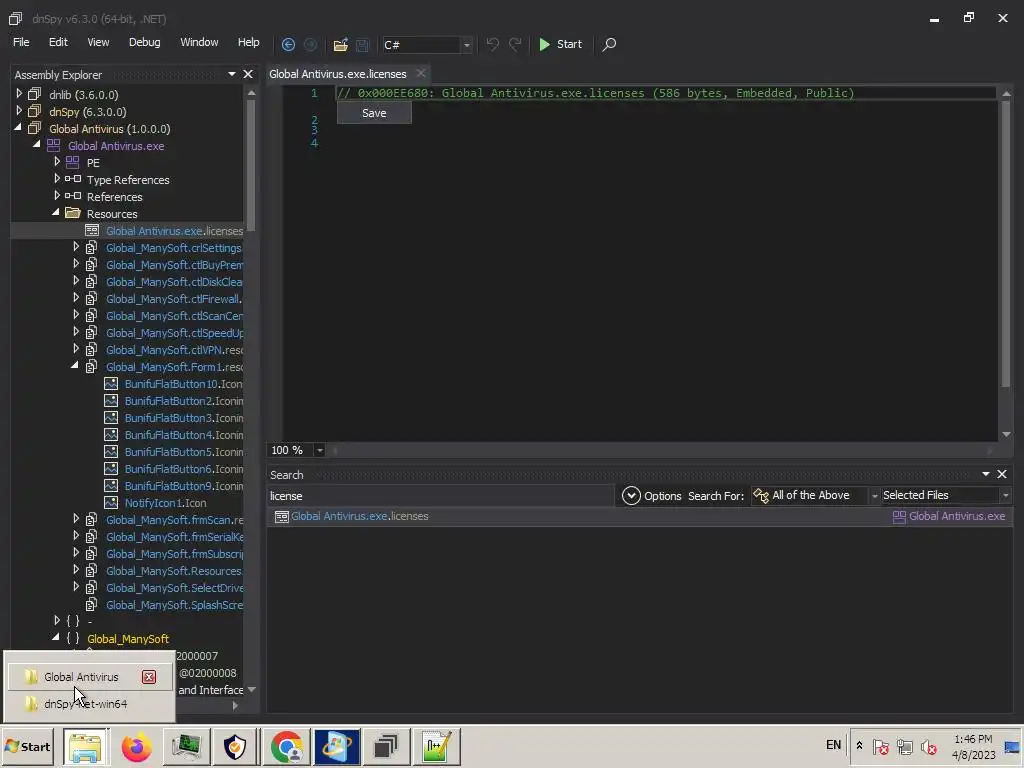
Task: Select Global_ManySoft.frmScan resource icon
Action: point(91,520)
